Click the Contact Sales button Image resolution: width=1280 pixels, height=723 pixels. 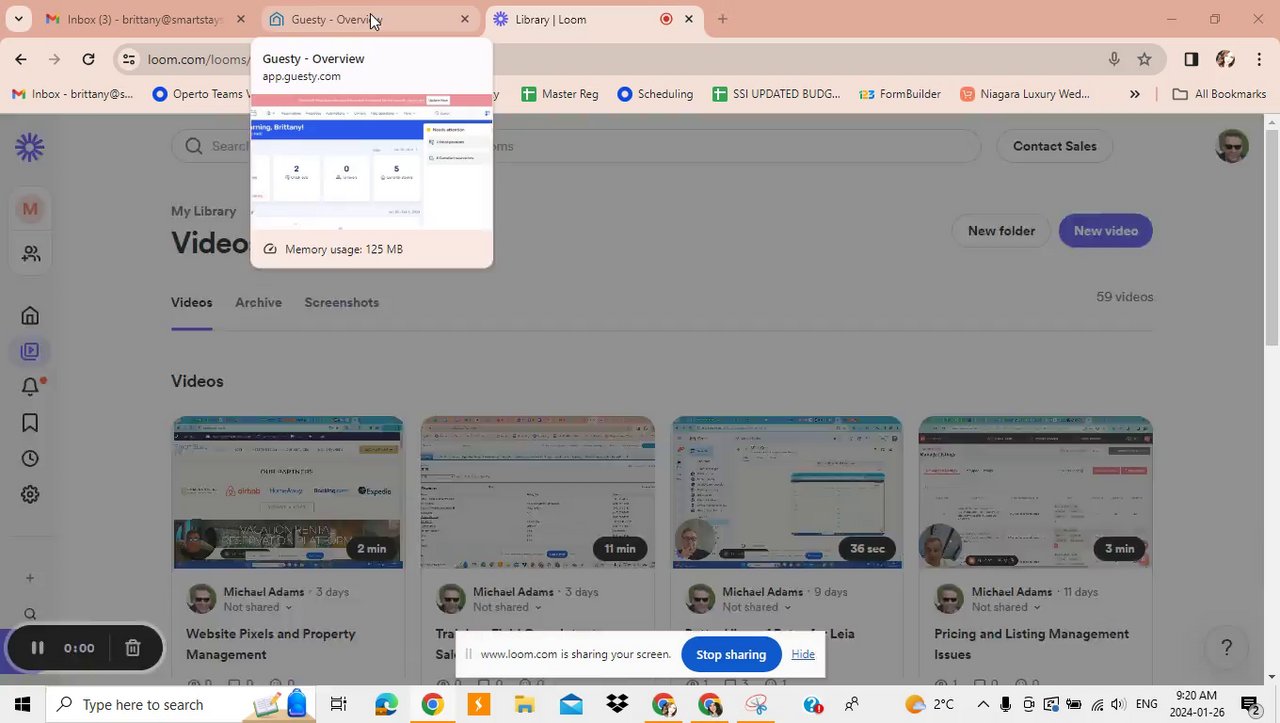click(1055, 146)
